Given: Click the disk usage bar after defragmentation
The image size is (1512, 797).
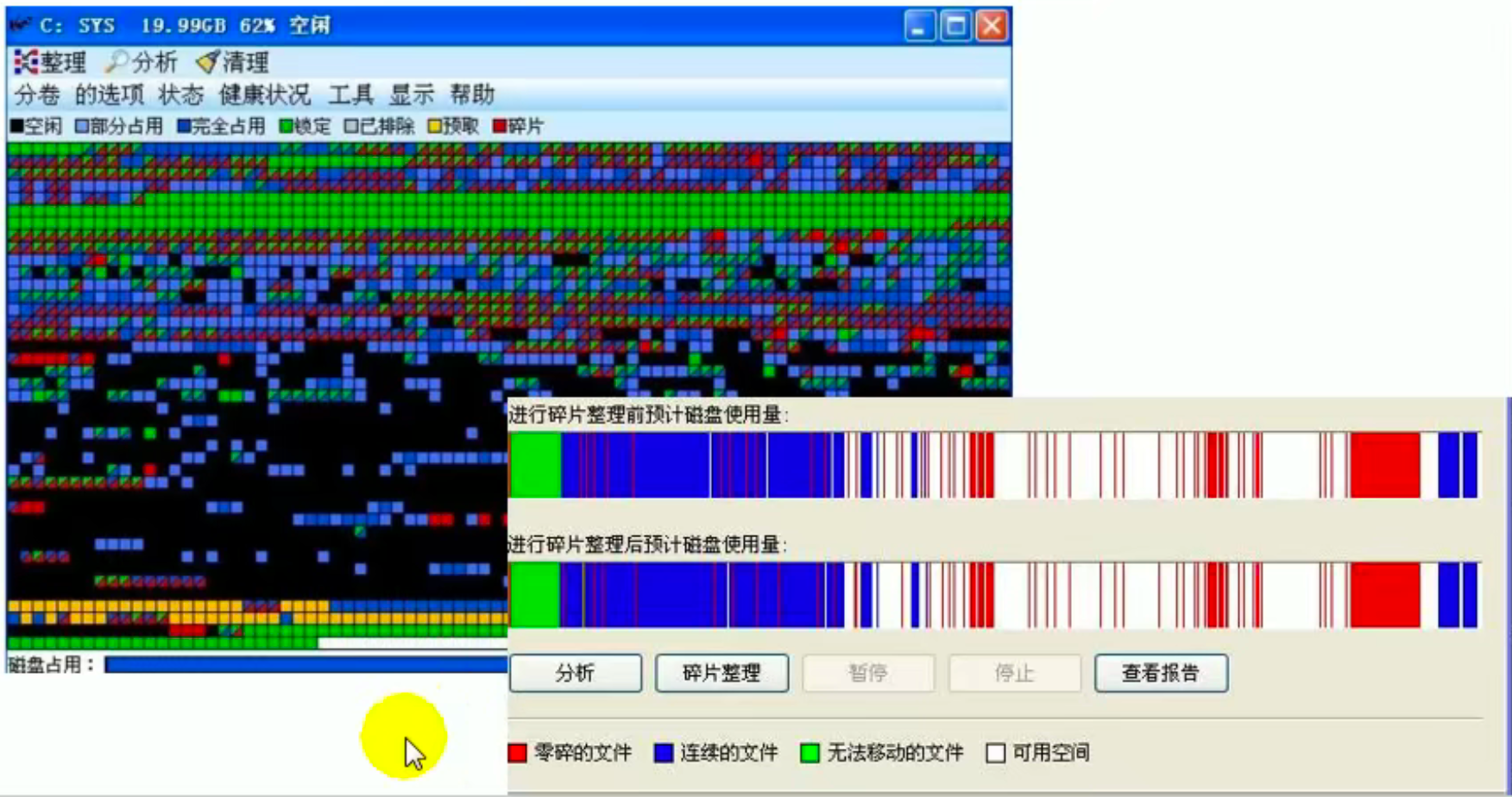Looking at the screenshot, I should [994, 594].
